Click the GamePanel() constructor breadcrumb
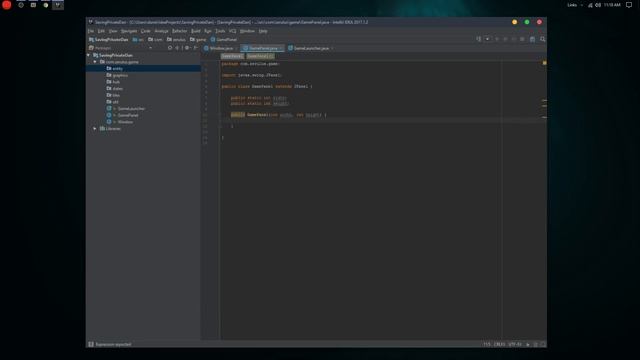The width and height of the screenshot is (640, 360). [260, 56]
